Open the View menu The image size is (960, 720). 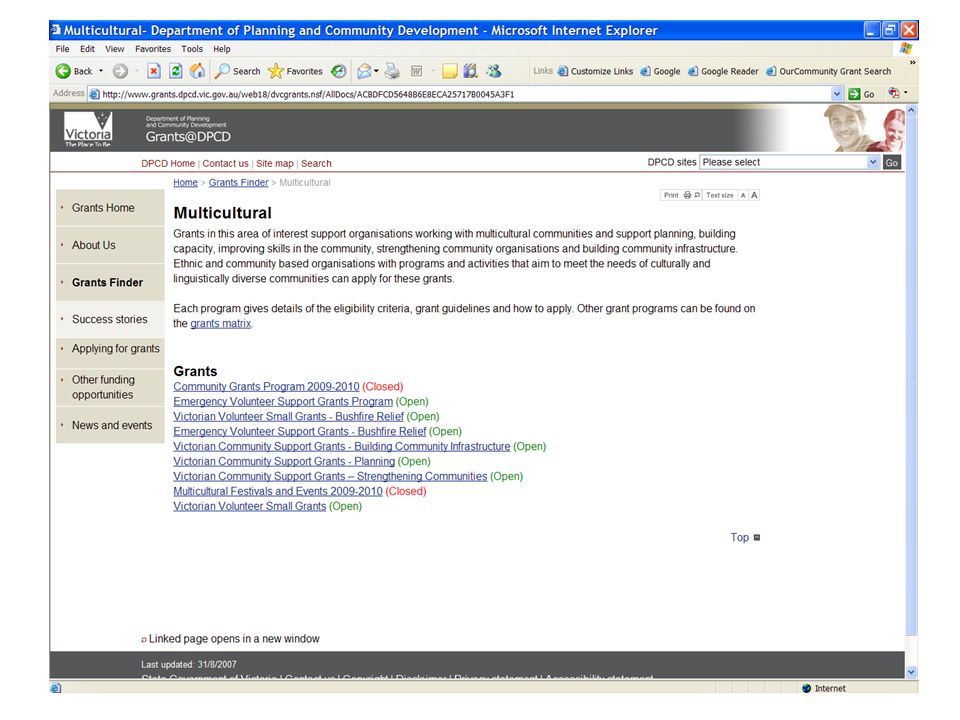pos(114,49)
